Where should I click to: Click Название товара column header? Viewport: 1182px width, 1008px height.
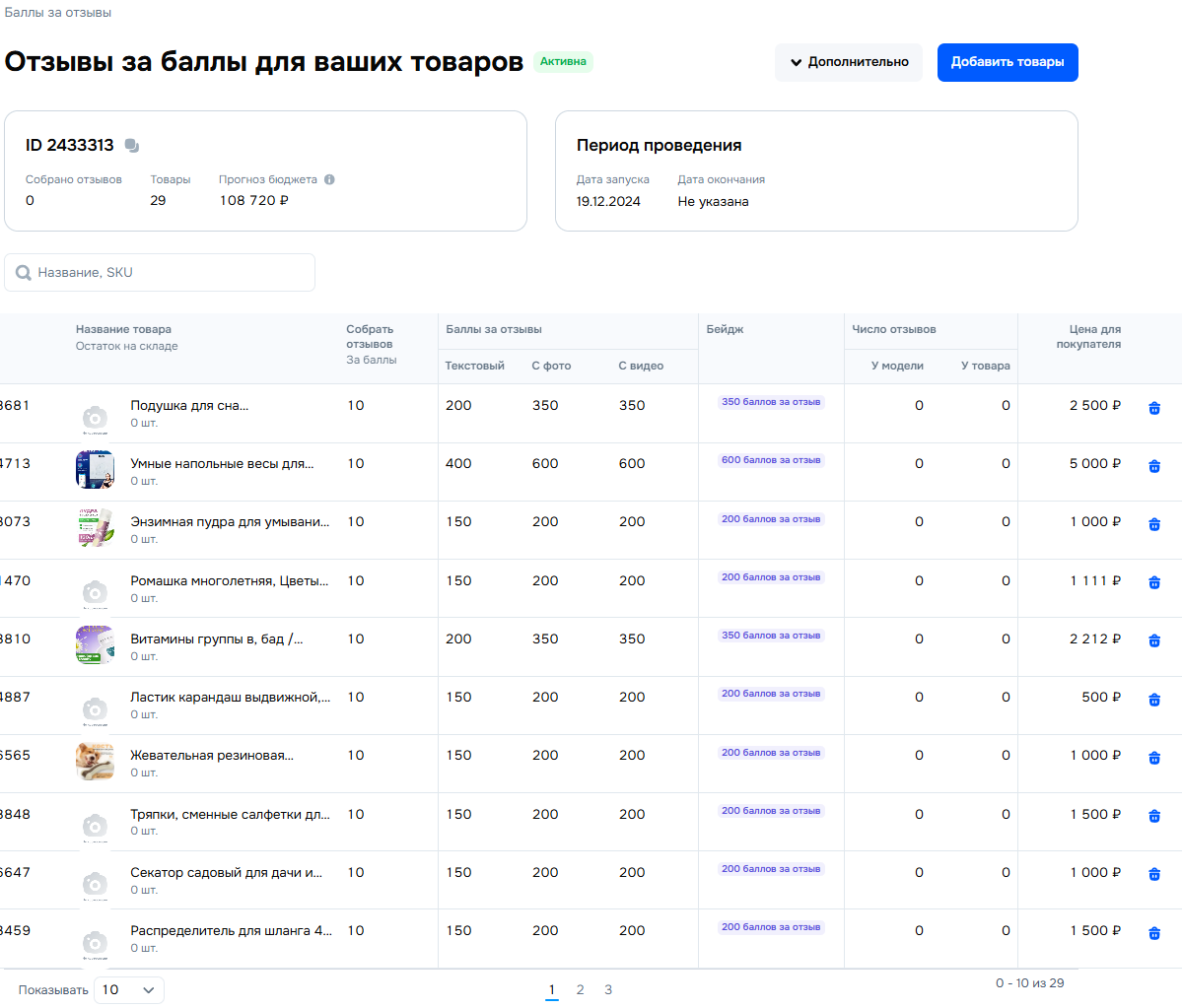pyautogui.click(x=123, y=329)
